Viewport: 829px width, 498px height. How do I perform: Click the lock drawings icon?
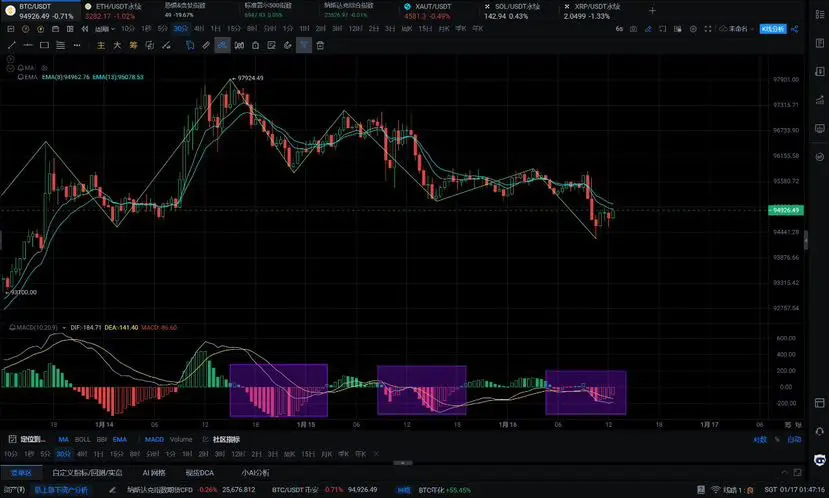[255, 45]
